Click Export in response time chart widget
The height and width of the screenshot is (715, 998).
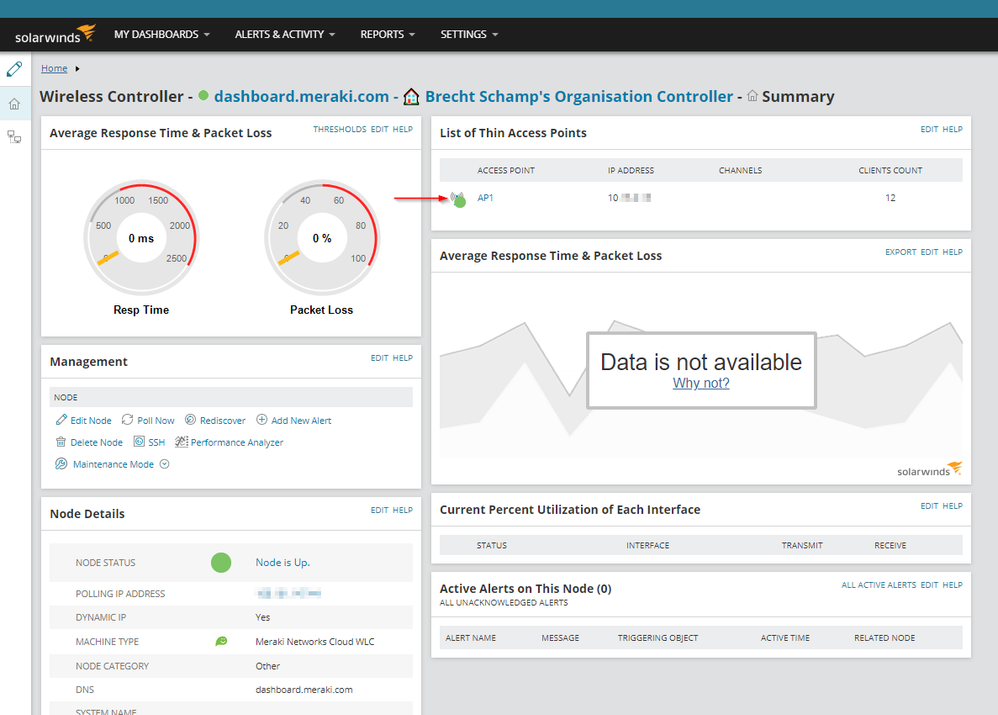click(901, 252)
